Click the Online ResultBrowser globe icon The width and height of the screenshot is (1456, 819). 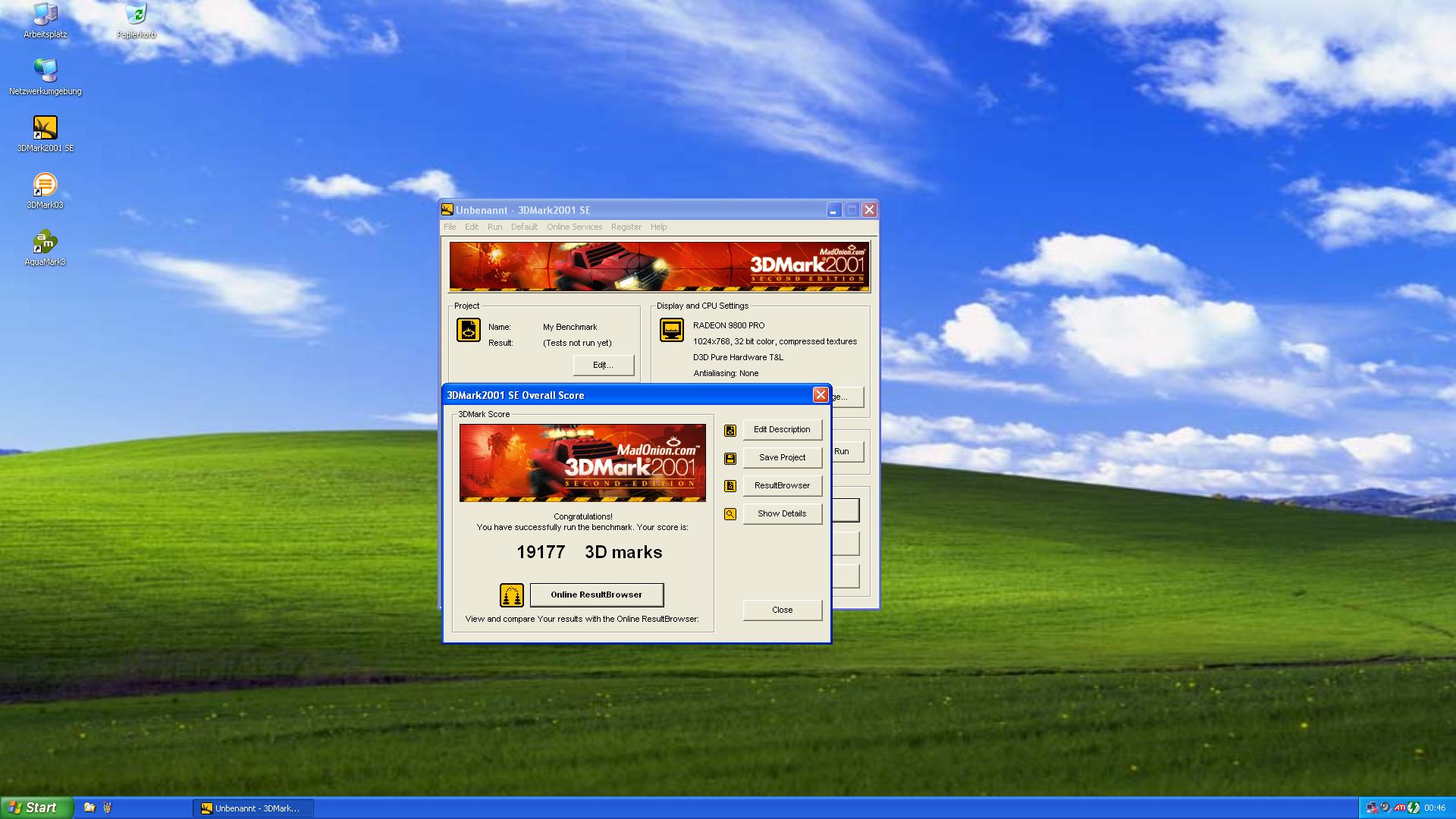(x=512, y=595)
